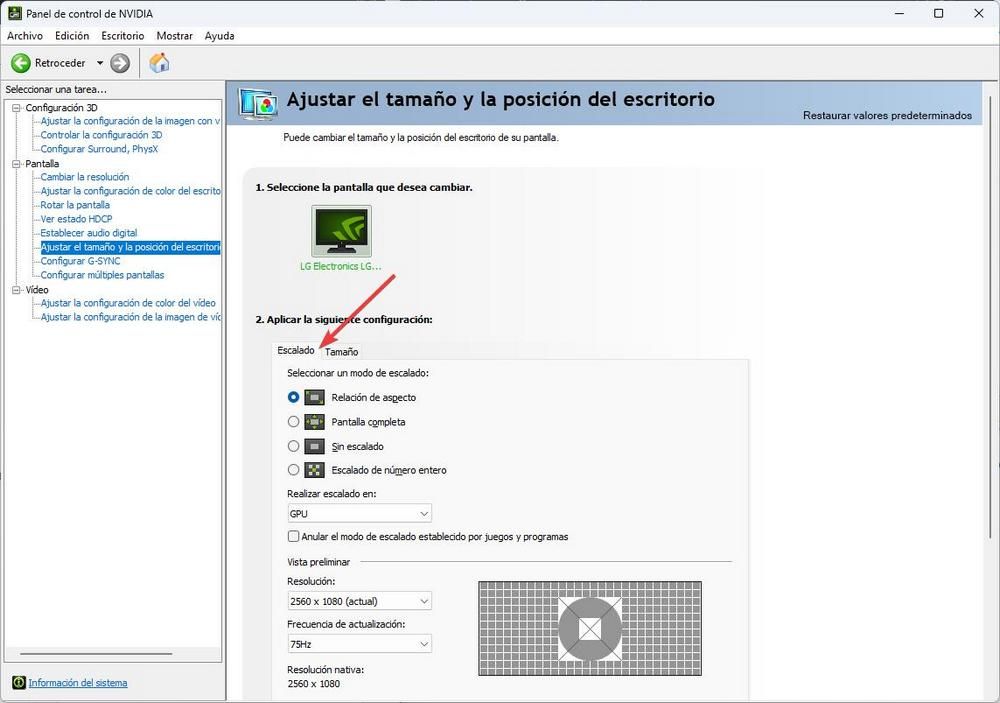
Task: Open the Escritorio menu
Action: pos(122,36)
